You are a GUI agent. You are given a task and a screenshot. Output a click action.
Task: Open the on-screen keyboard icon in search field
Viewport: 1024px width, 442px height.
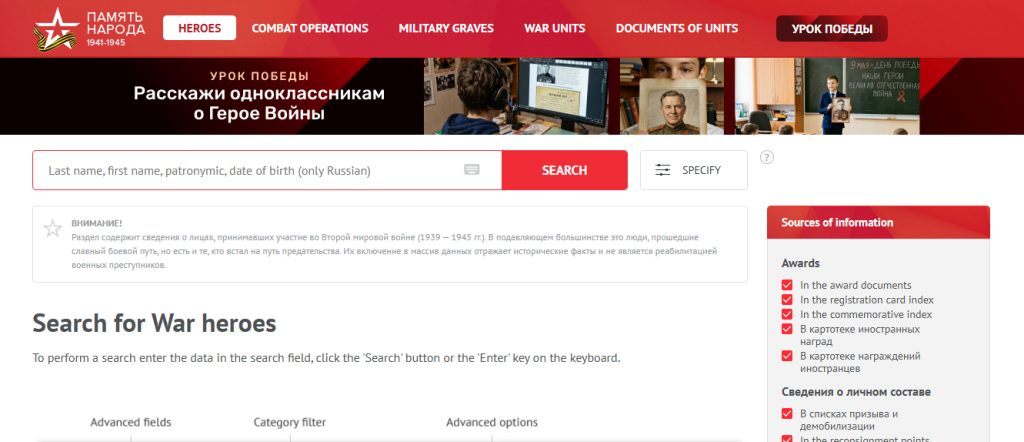(472, 170)
